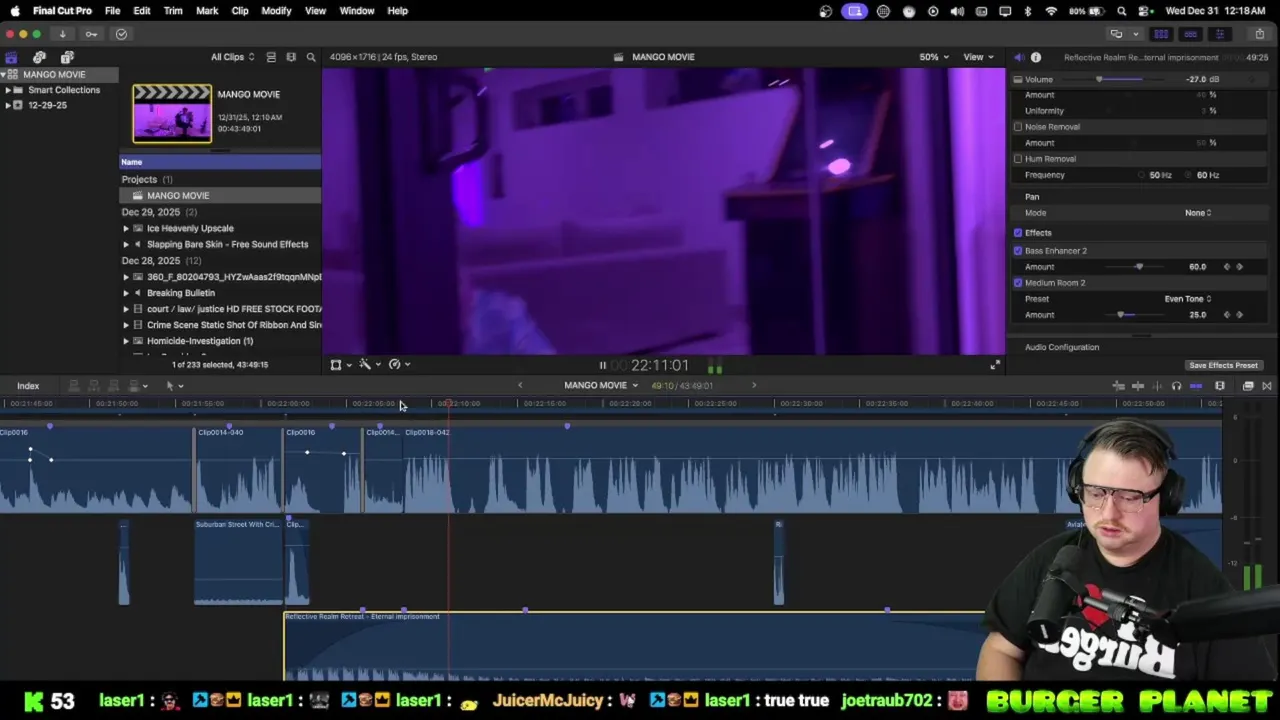
Task: Open the Even Tone preset dropdown
Action: tap(1188, 299)
